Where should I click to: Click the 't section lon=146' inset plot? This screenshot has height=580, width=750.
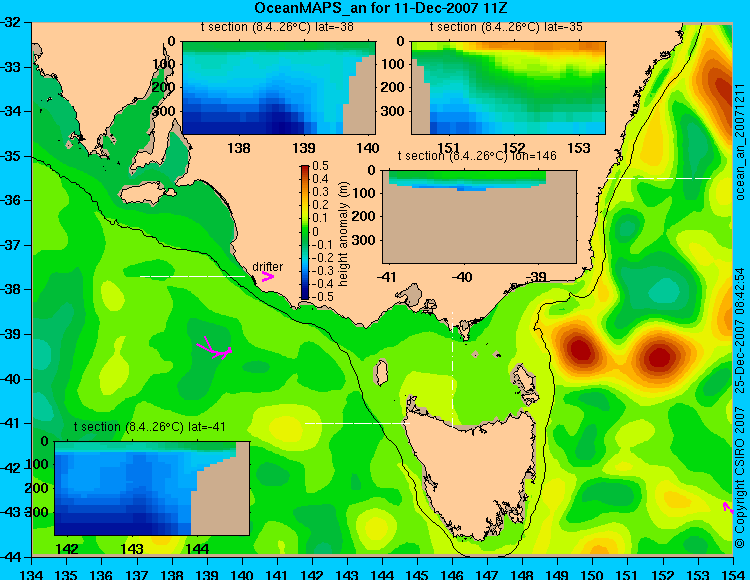click(x=480, y=217)
